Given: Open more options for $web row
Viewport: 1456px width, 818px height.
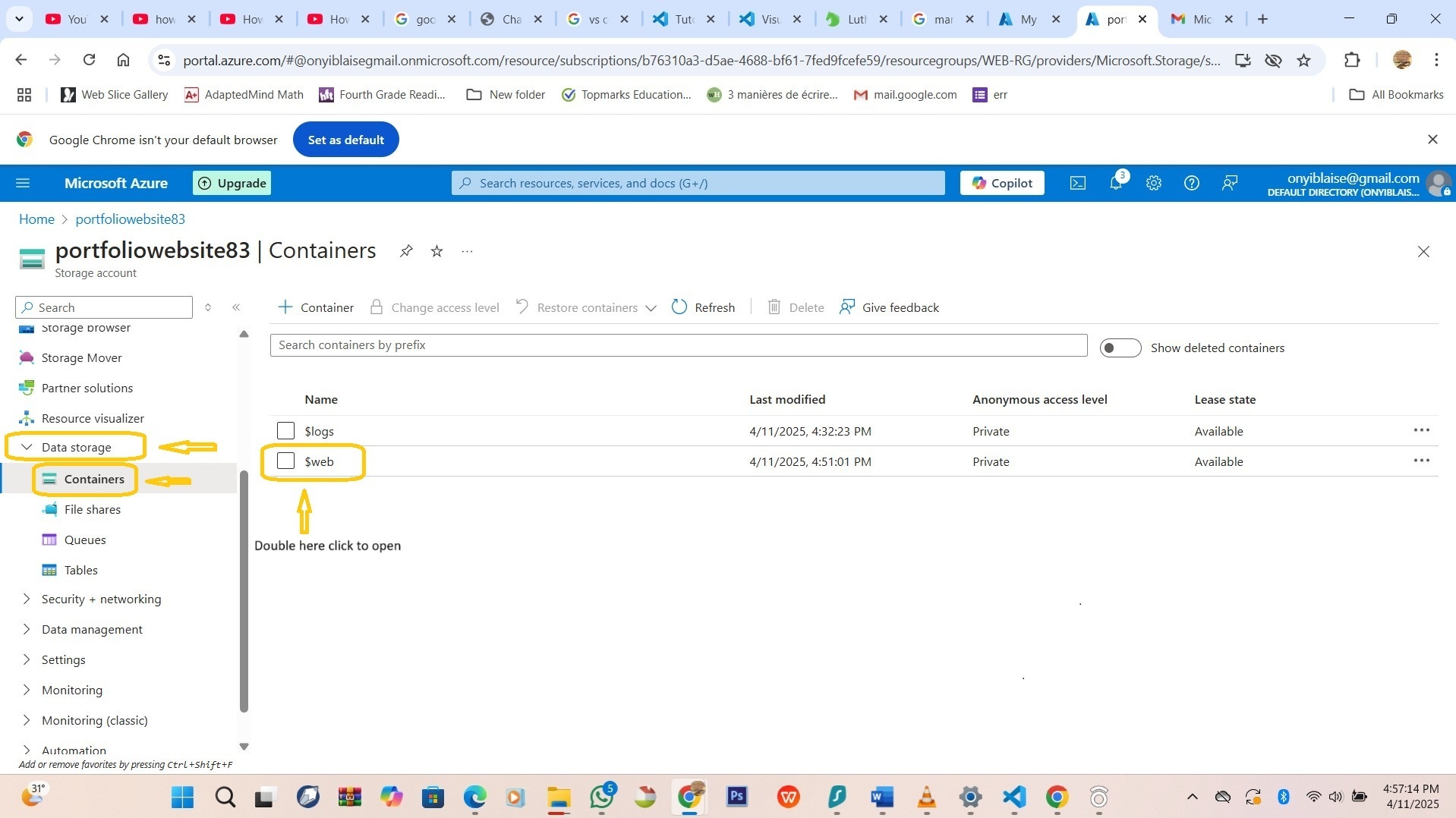Looking at the screenshot, I should (1422, 461).
